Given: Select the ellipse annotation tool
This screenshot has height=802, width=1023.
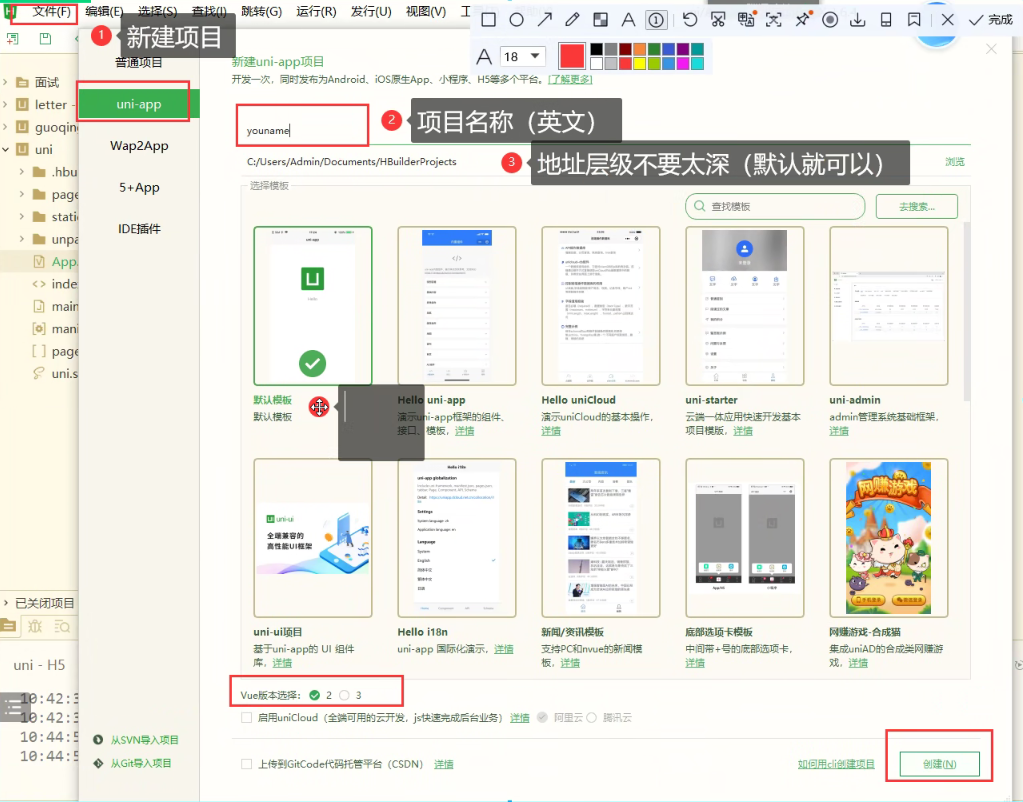Looking at the screenshot, I should tap(516, 20).
